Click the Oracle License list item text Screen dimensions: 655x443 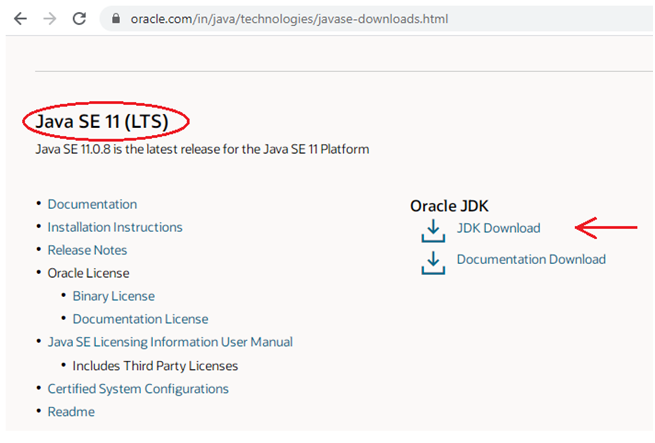point(88,273)
